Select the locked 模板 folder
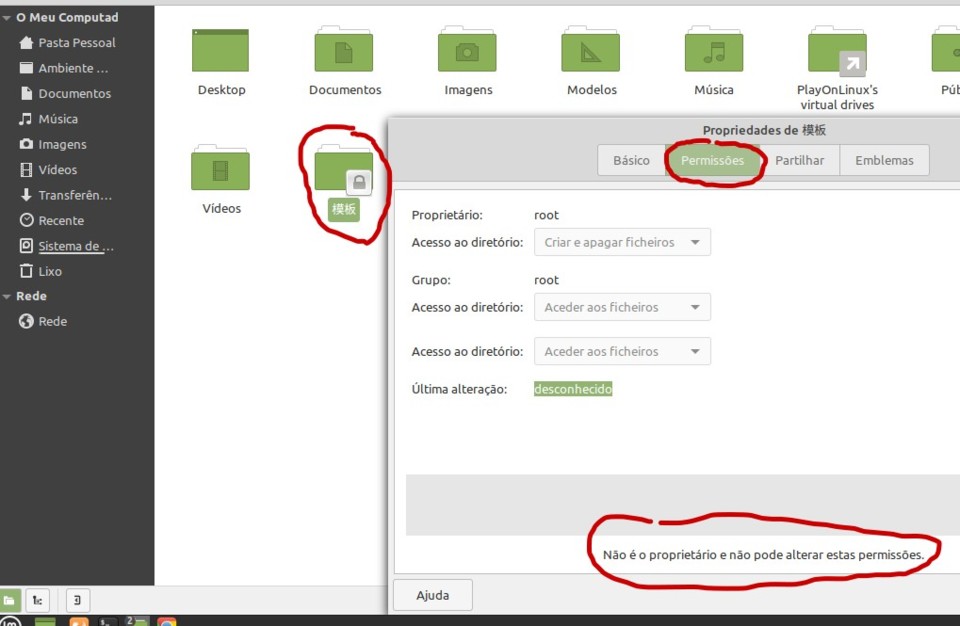960x626 pixels. point(344,172)
